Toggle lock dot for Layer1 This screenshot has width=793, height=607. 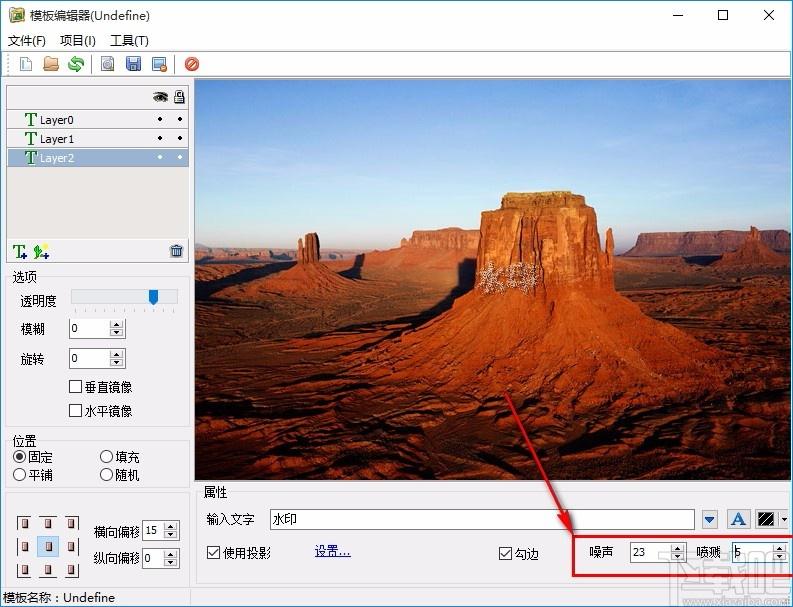coord(180,138)
